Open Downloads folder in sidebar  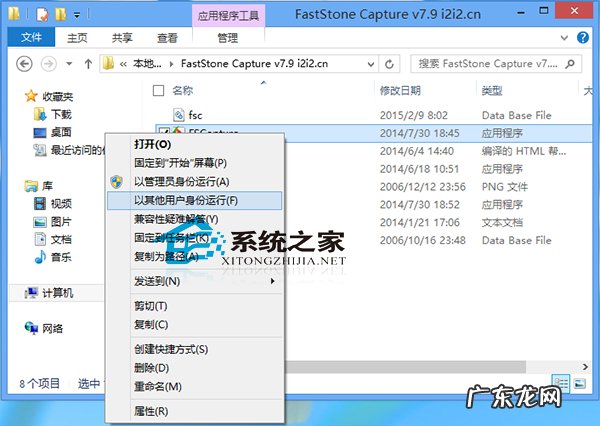[53, 114]
